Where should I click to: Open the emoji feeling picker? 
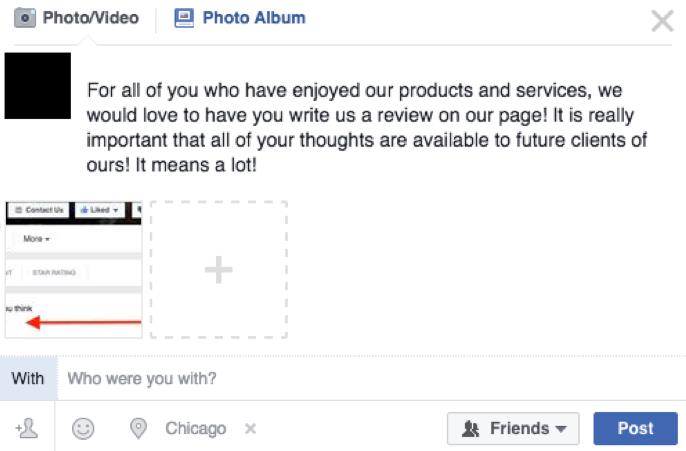point(83,429)
